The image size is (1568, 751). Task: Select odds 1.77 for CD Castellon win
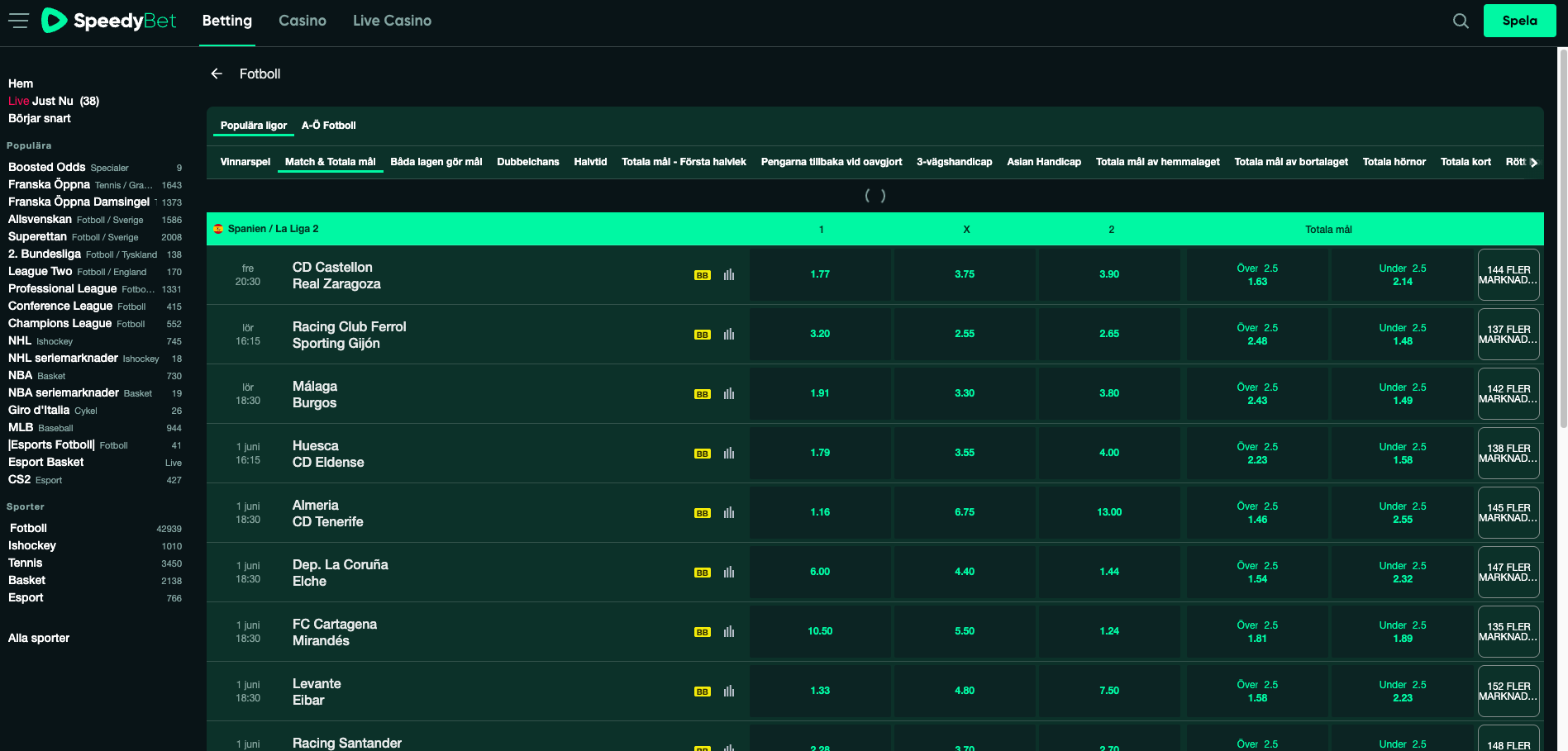(820, 275)
